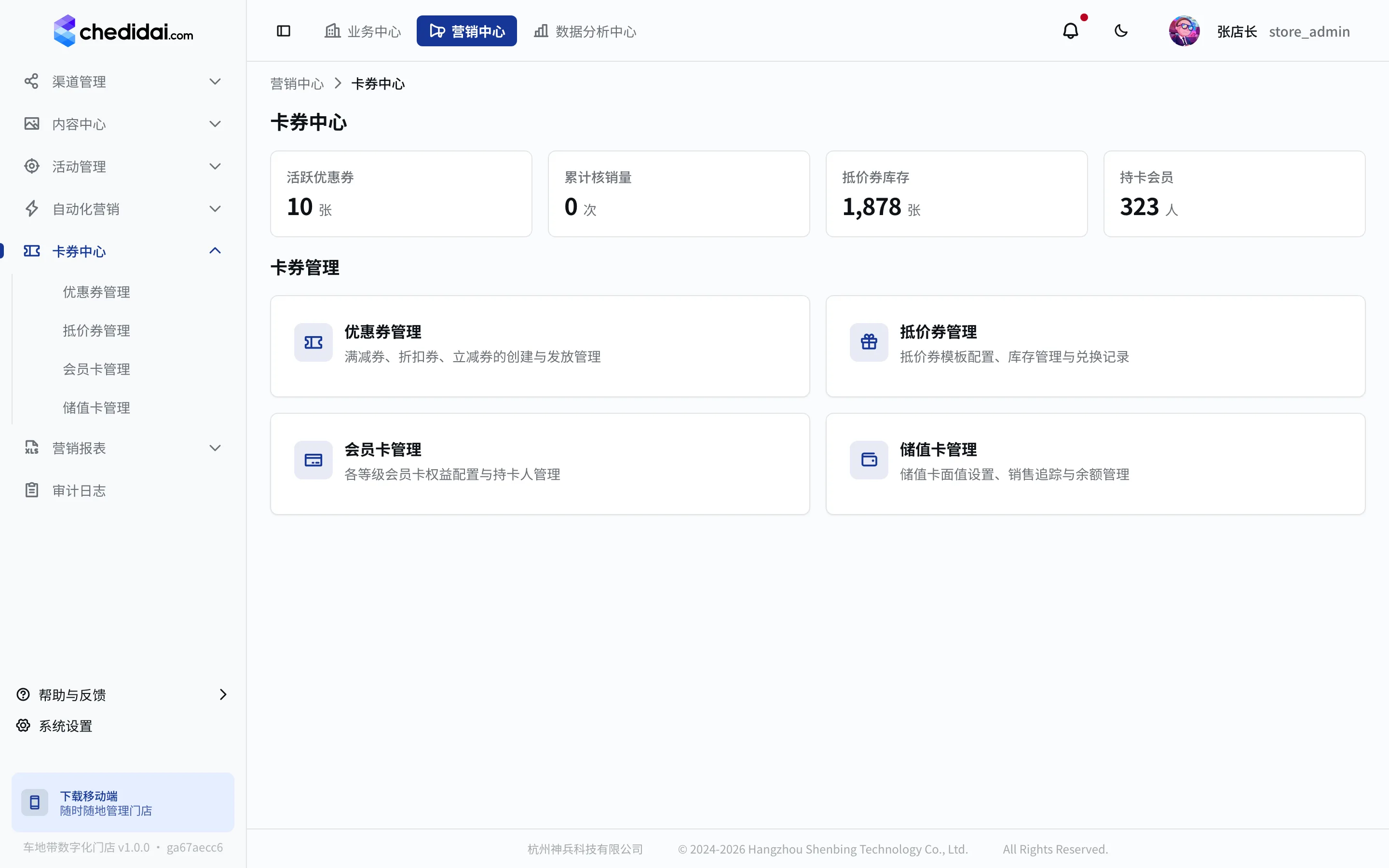Click the building icon of 业务中心 tab
This screenshot has width=1389, height=868.
click(332, 31)
